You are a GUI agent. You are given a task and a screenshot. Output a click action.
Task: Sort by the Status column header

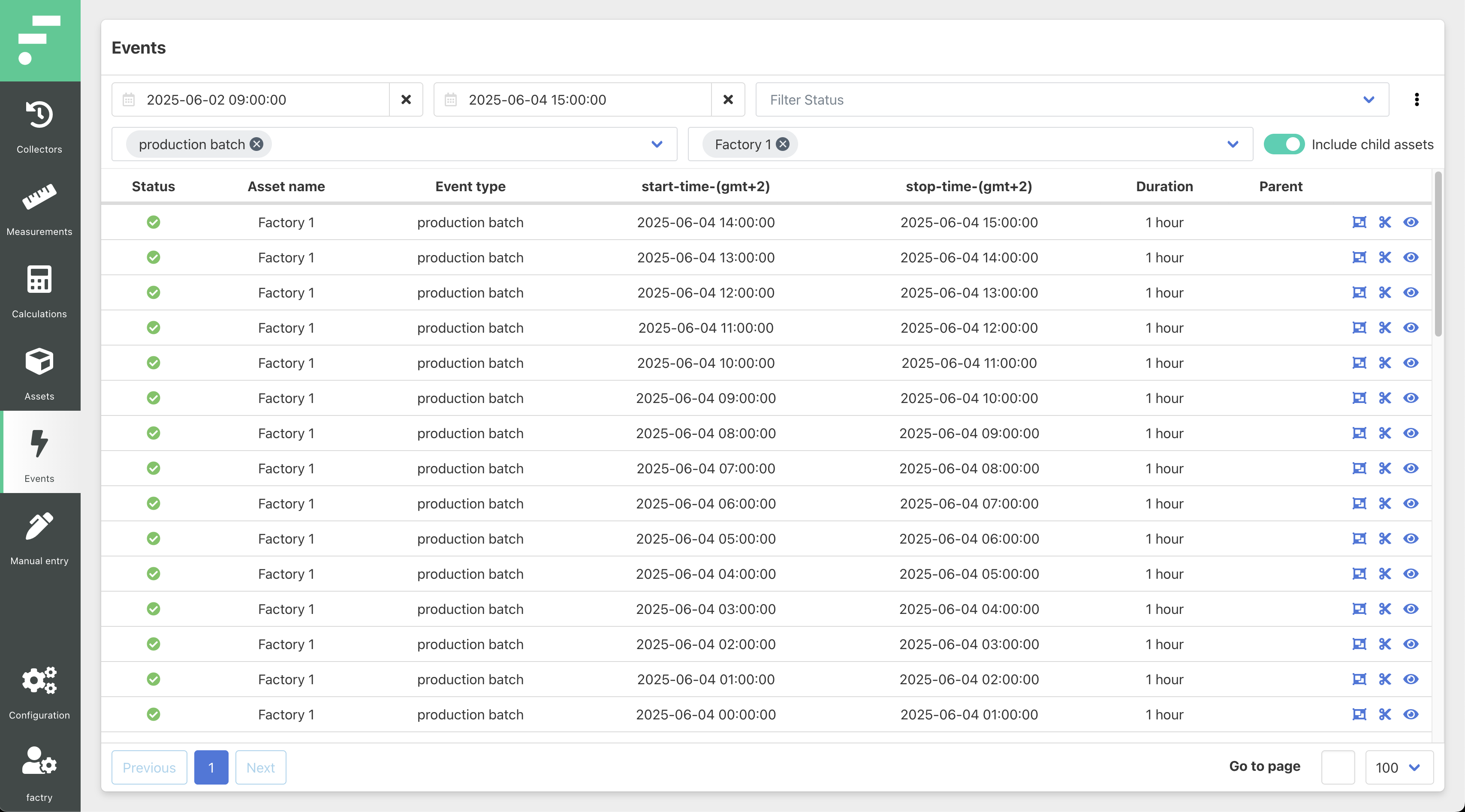(154, 186)
